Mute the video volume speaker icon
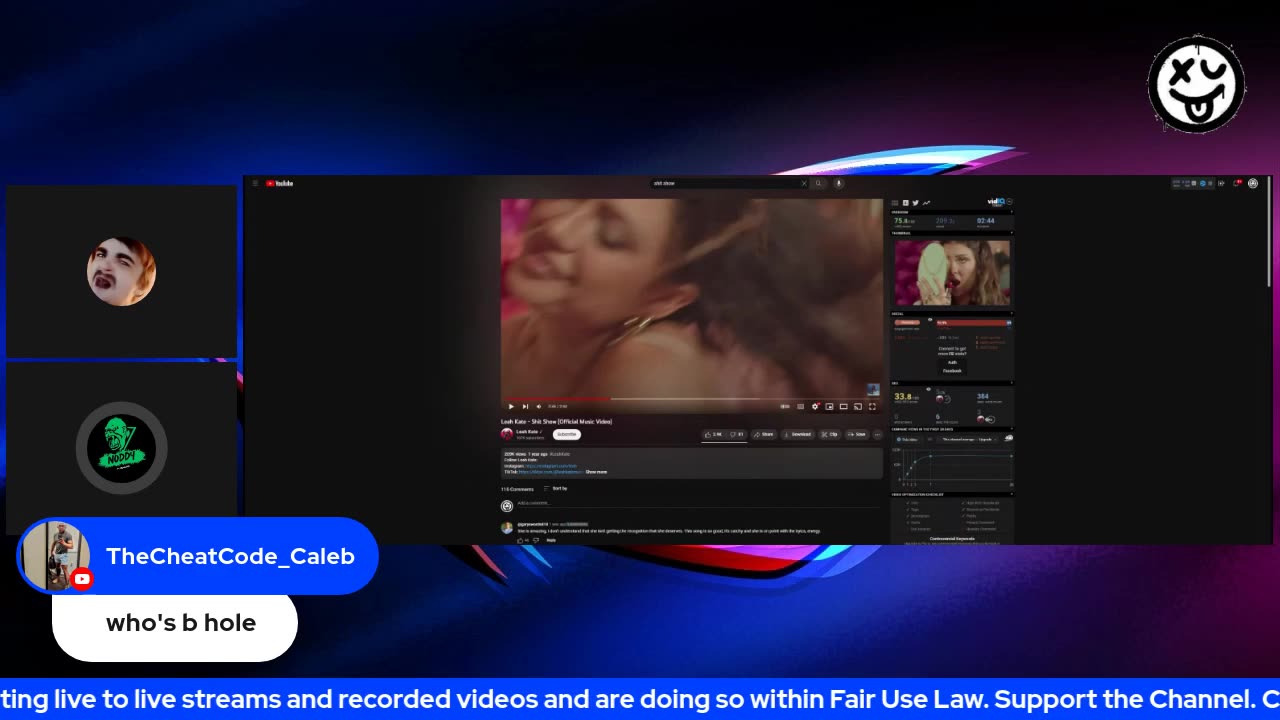 (539, 407)
